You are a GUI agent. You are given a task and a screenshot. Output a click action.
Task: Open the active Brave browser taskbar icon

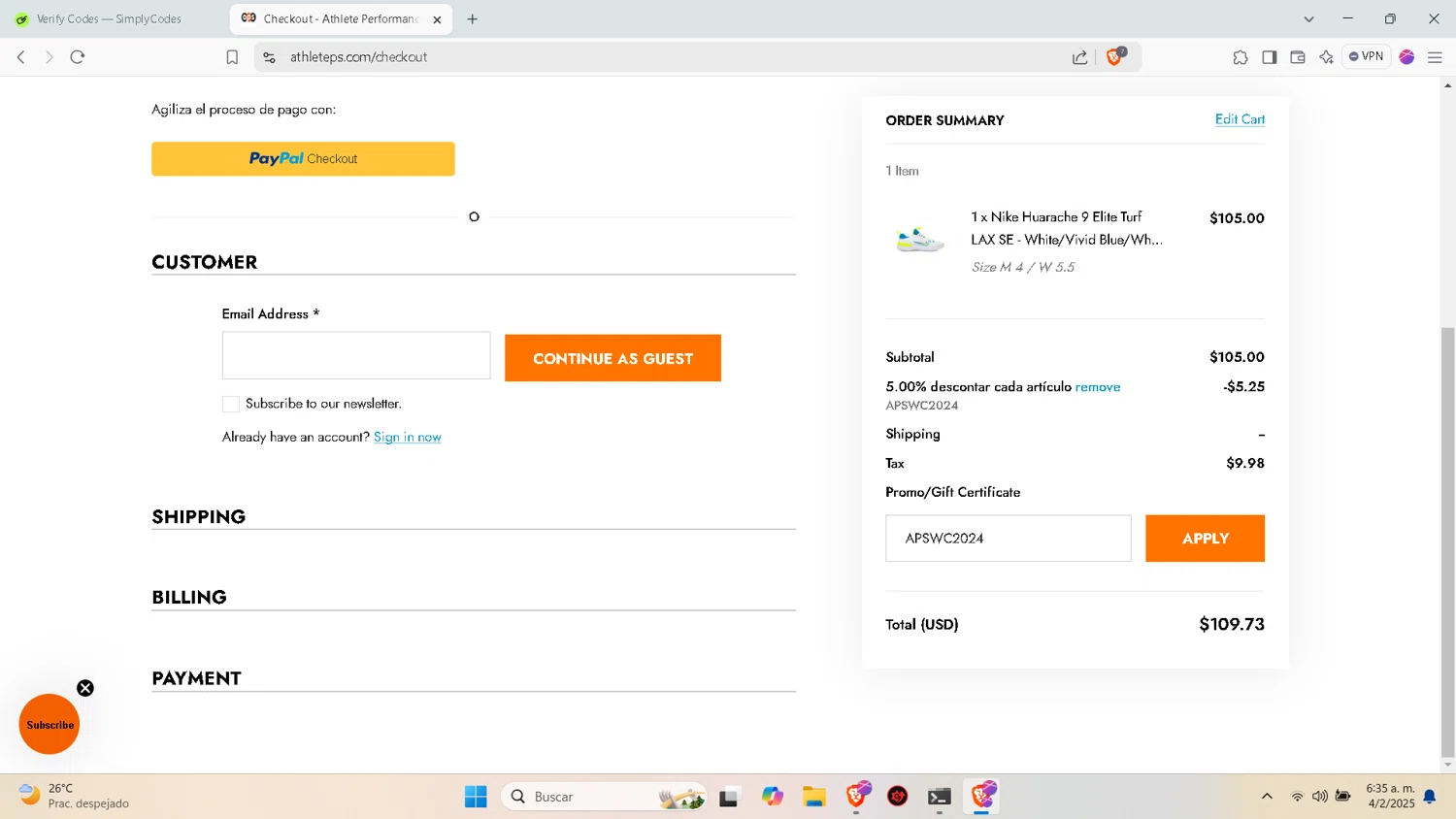pos(982,796)
